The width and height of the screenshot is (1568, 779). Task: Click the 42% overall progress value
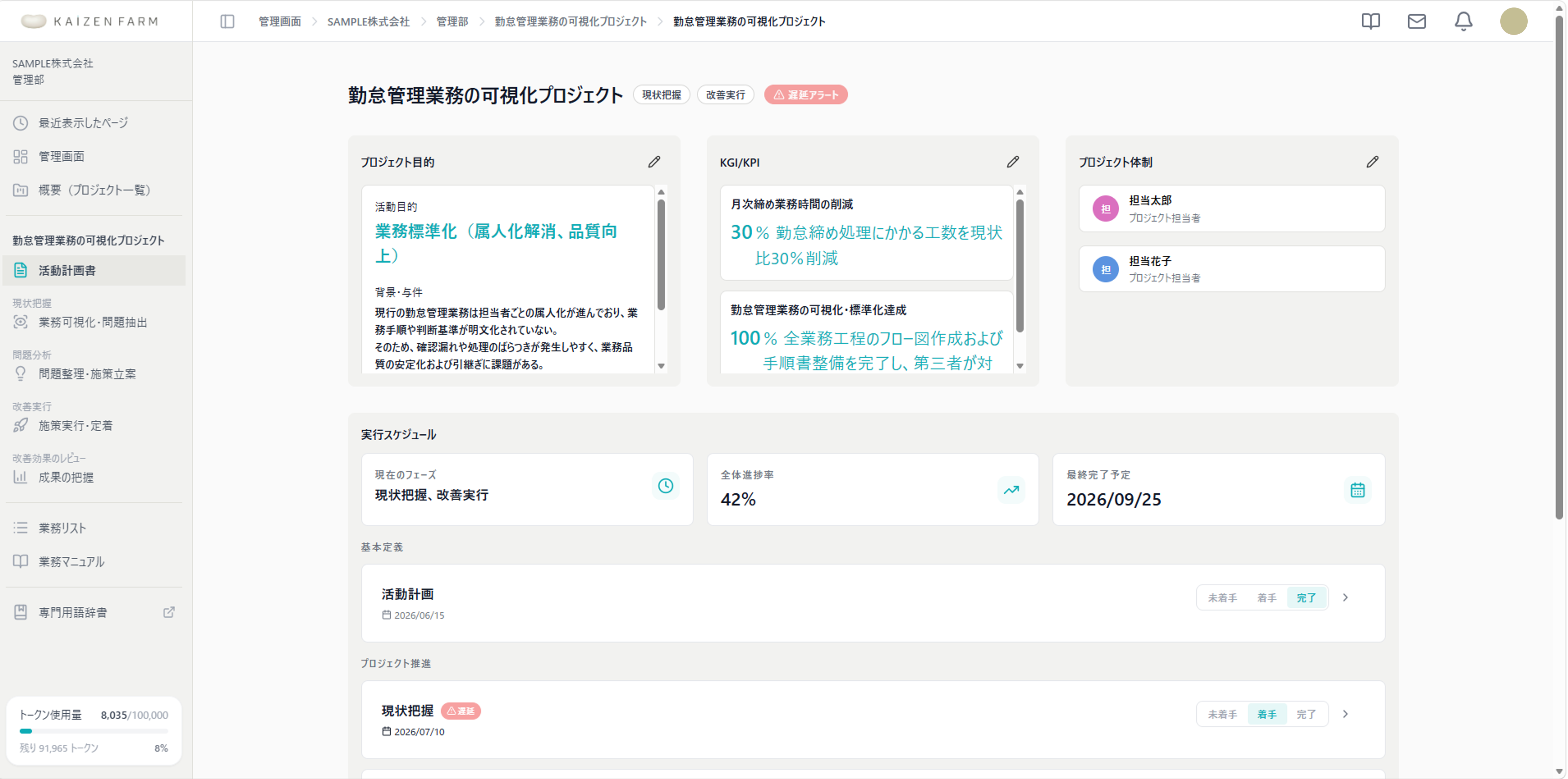pyautogui.click(x=738, y=500)
